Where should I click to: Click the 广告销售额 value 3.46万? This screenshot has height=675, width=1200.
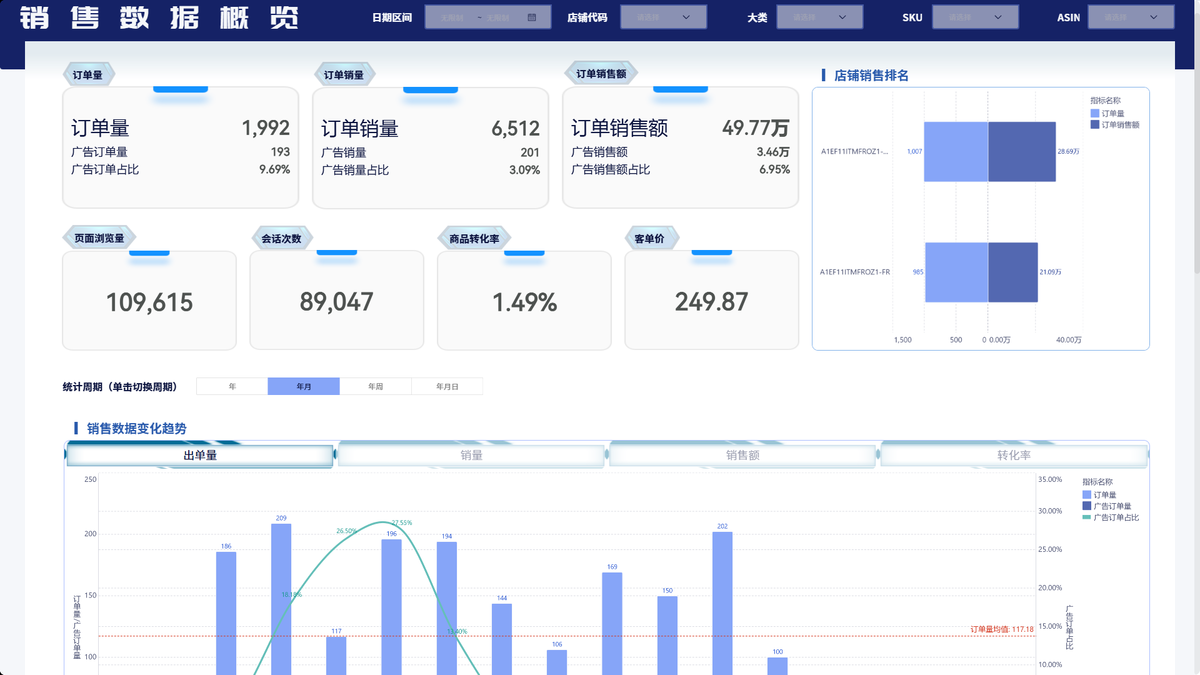[x=773, y=152]
